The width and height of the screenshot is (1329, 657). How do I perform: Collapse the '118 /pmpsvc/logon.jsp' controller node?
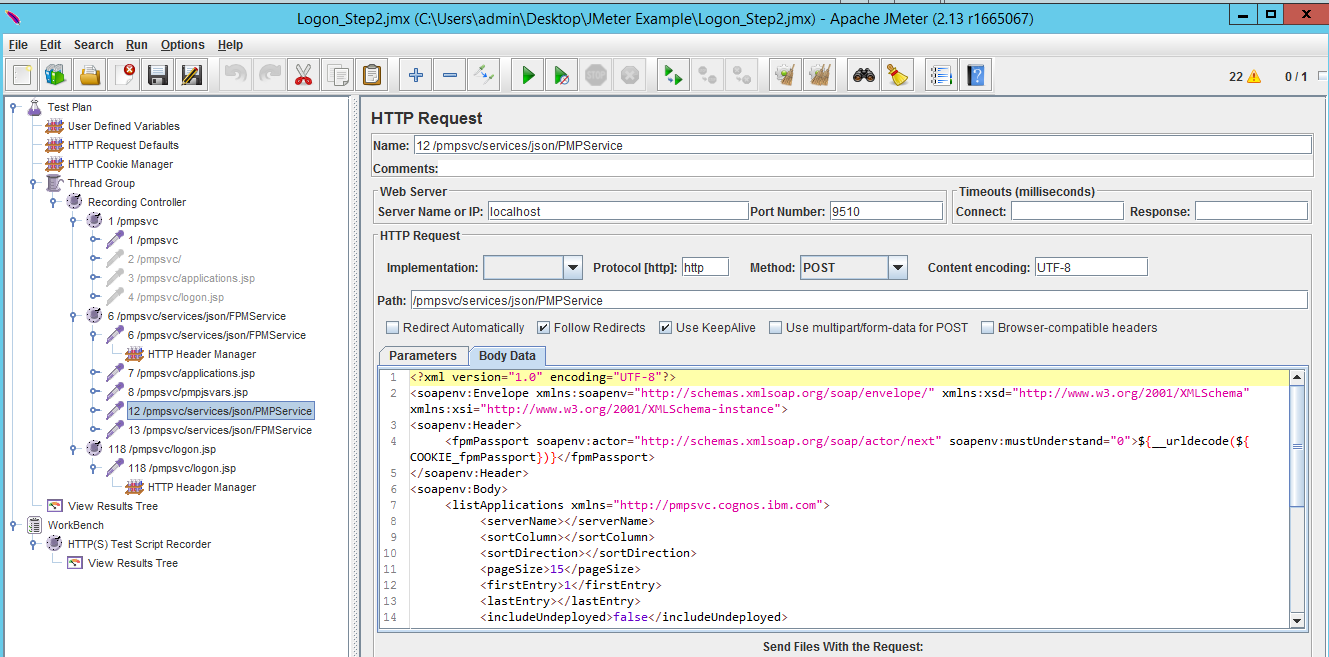click(73, 449)
